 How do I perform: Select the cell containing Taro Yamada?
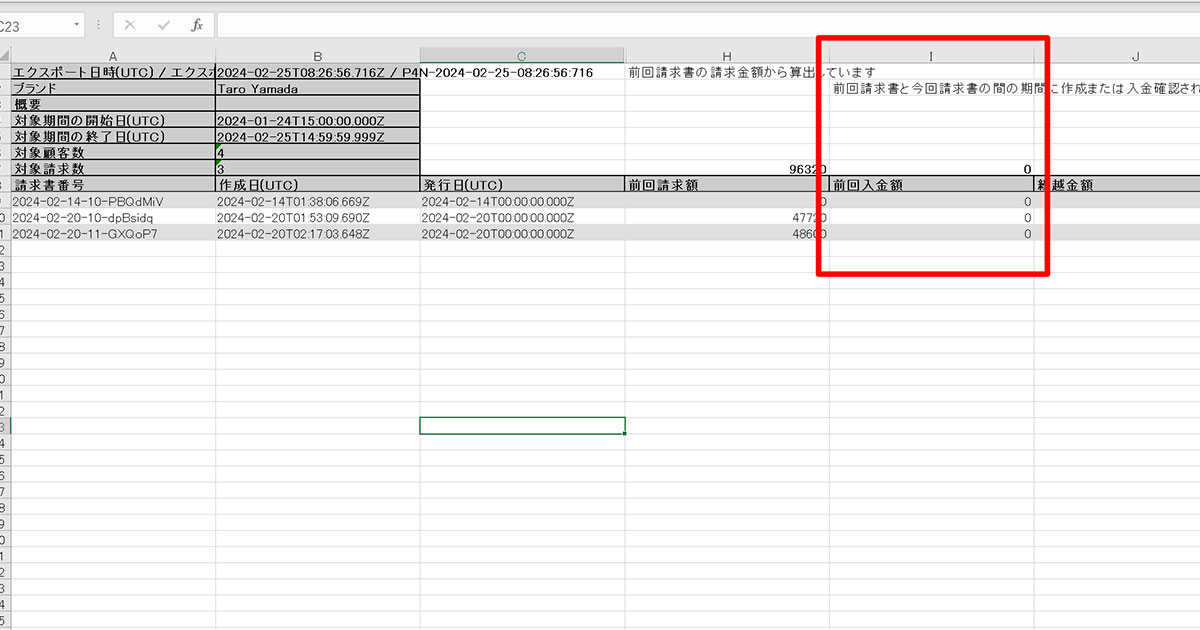click(318, 88)
